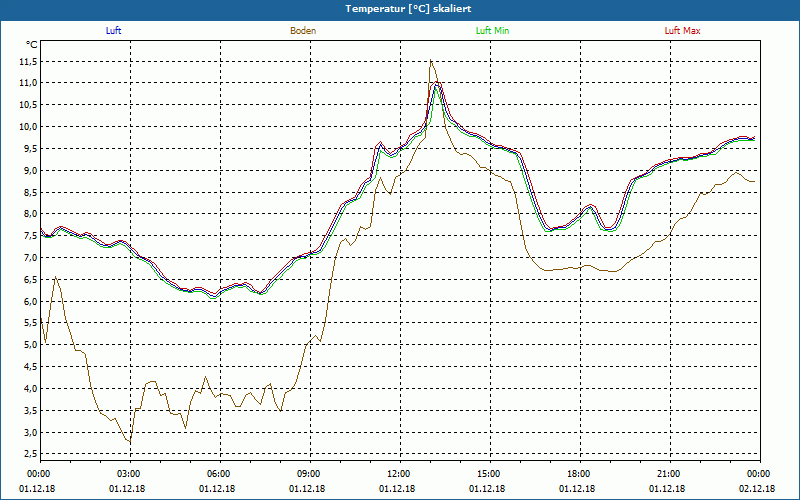Click the 01.12.18 date beneath 15:00
Viewport: 800px width, 500px height.
click(x=487, y=489)
